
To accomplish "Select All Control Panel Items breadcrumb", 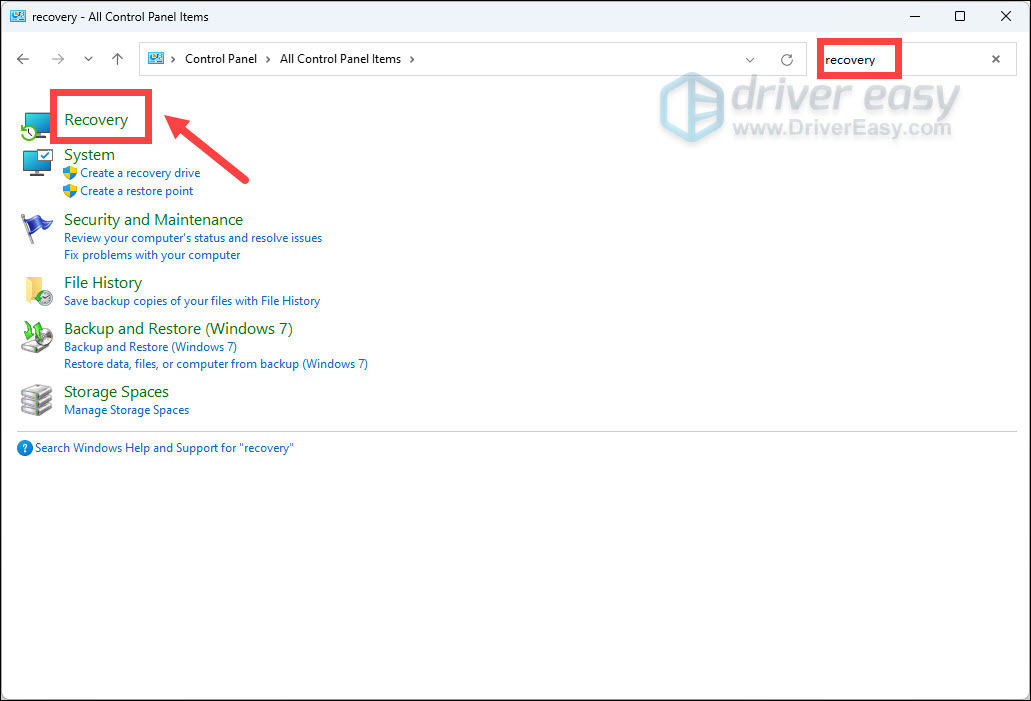I will pos(340,59).
